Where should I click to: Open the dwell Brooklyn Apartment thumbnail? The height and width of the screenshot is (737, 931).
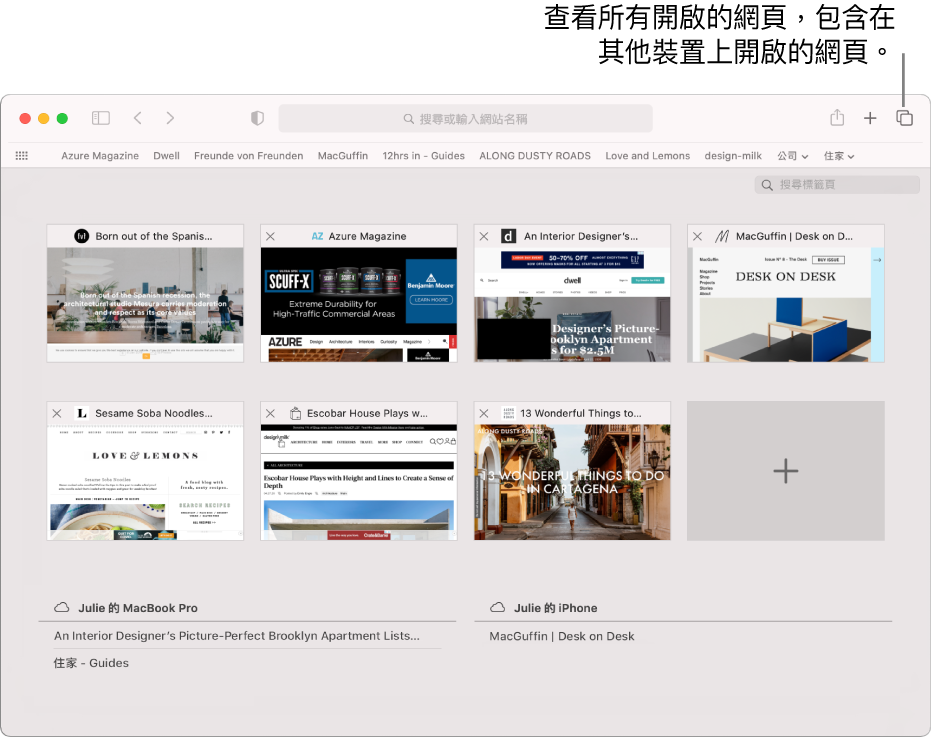point(572,305)
